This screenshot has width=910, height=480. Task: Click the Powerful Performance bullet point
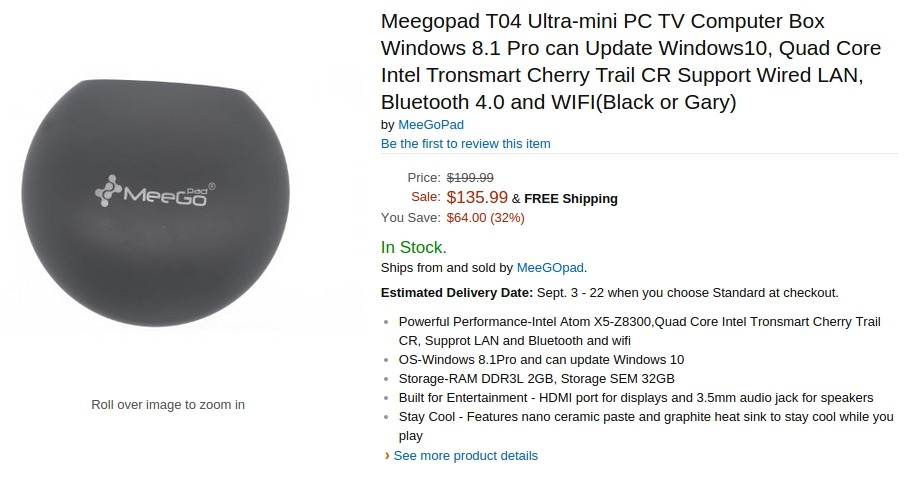640,331
